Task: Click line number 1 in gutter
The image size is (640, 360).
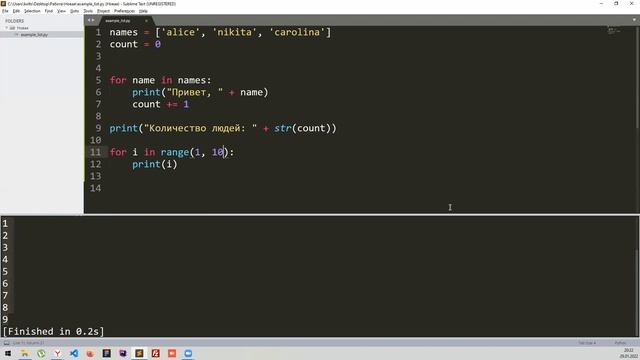Action: click(98, 32)
